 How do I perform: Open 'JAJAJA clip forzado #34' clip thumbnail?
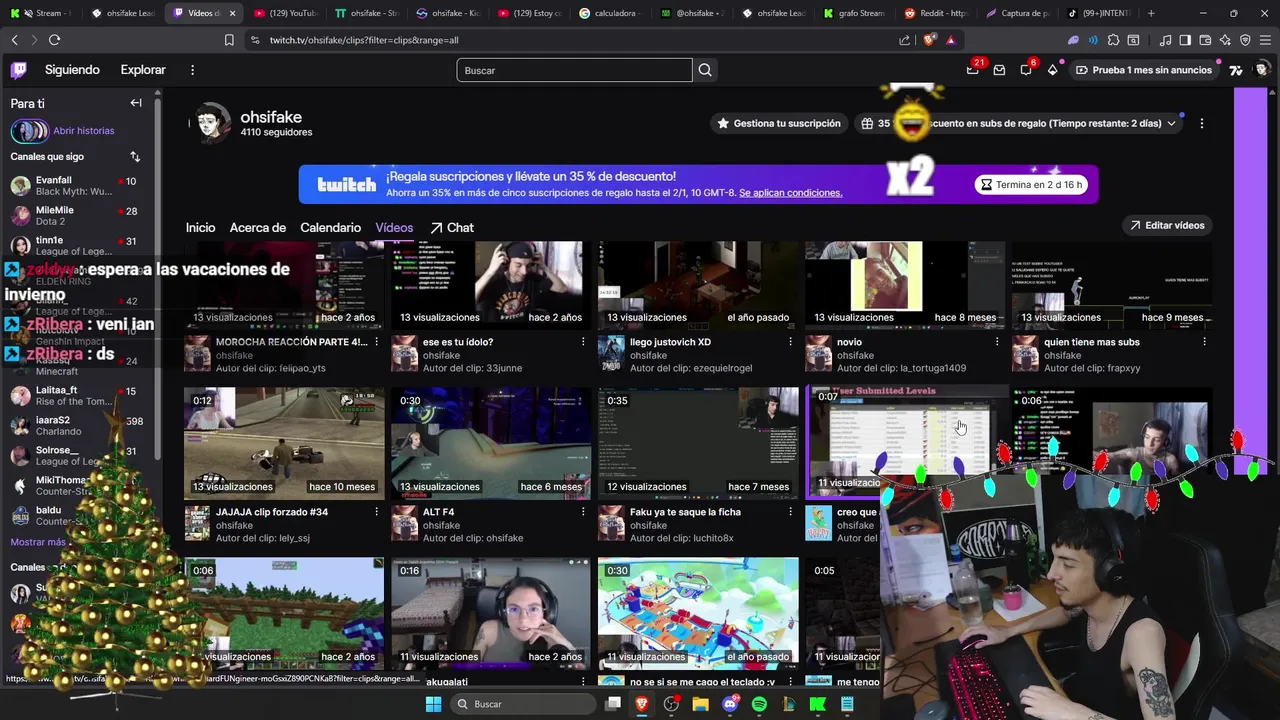(284, 443)
